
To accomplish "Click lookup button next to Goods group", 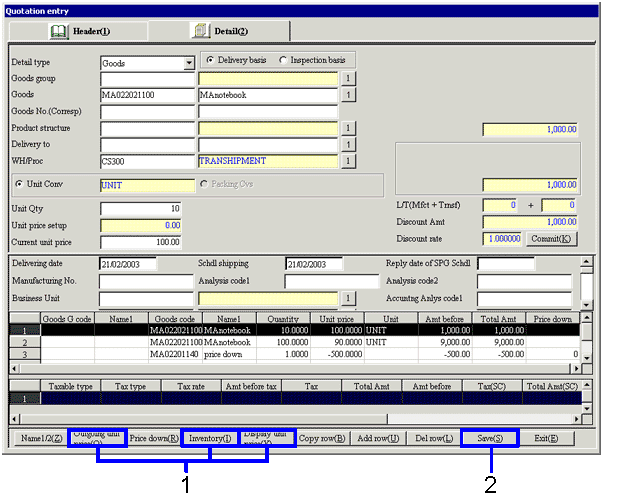I will (349, 78).
